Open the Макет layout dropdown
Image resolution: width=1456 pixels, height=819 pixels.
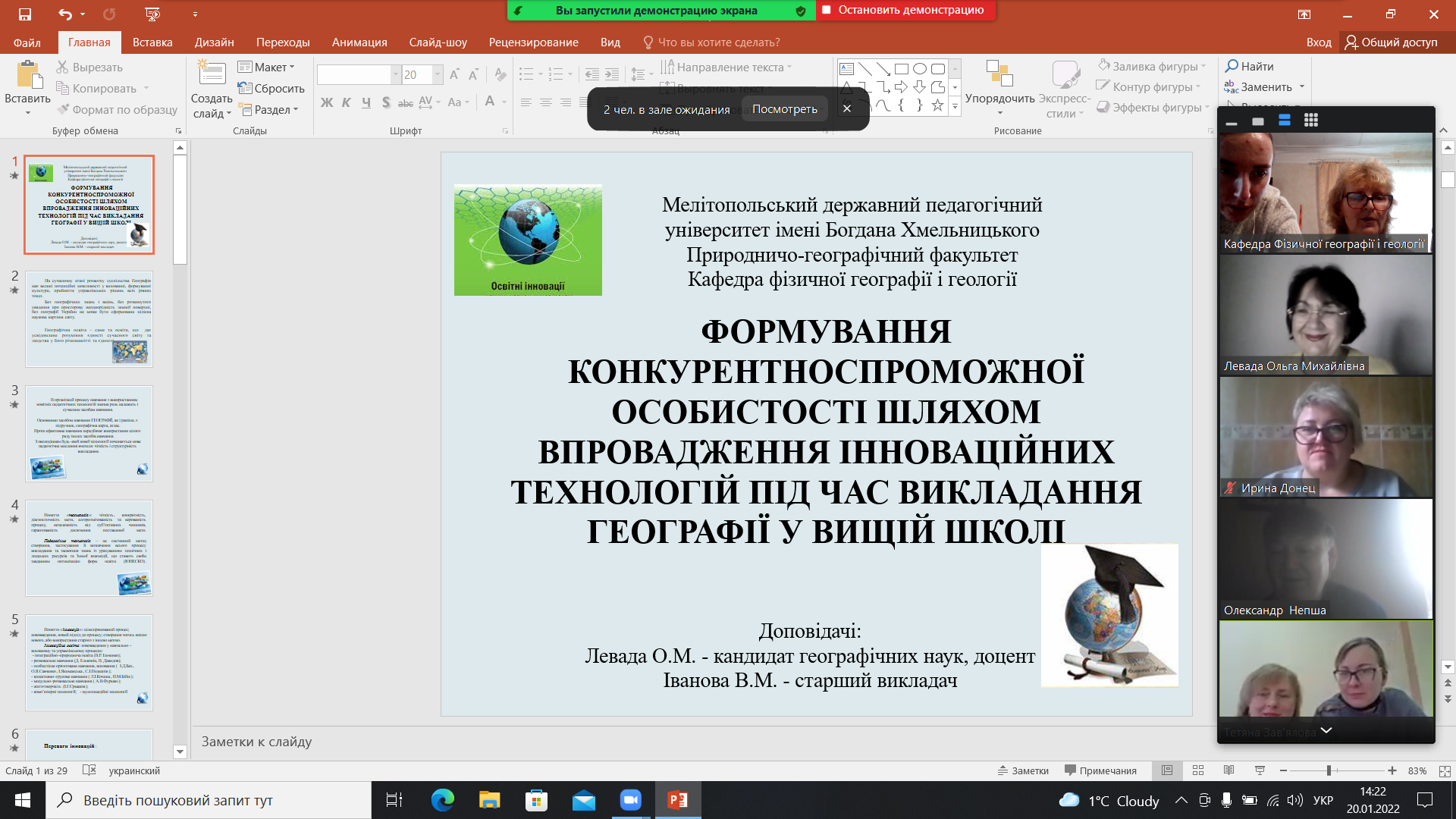[x=265, y=67]
